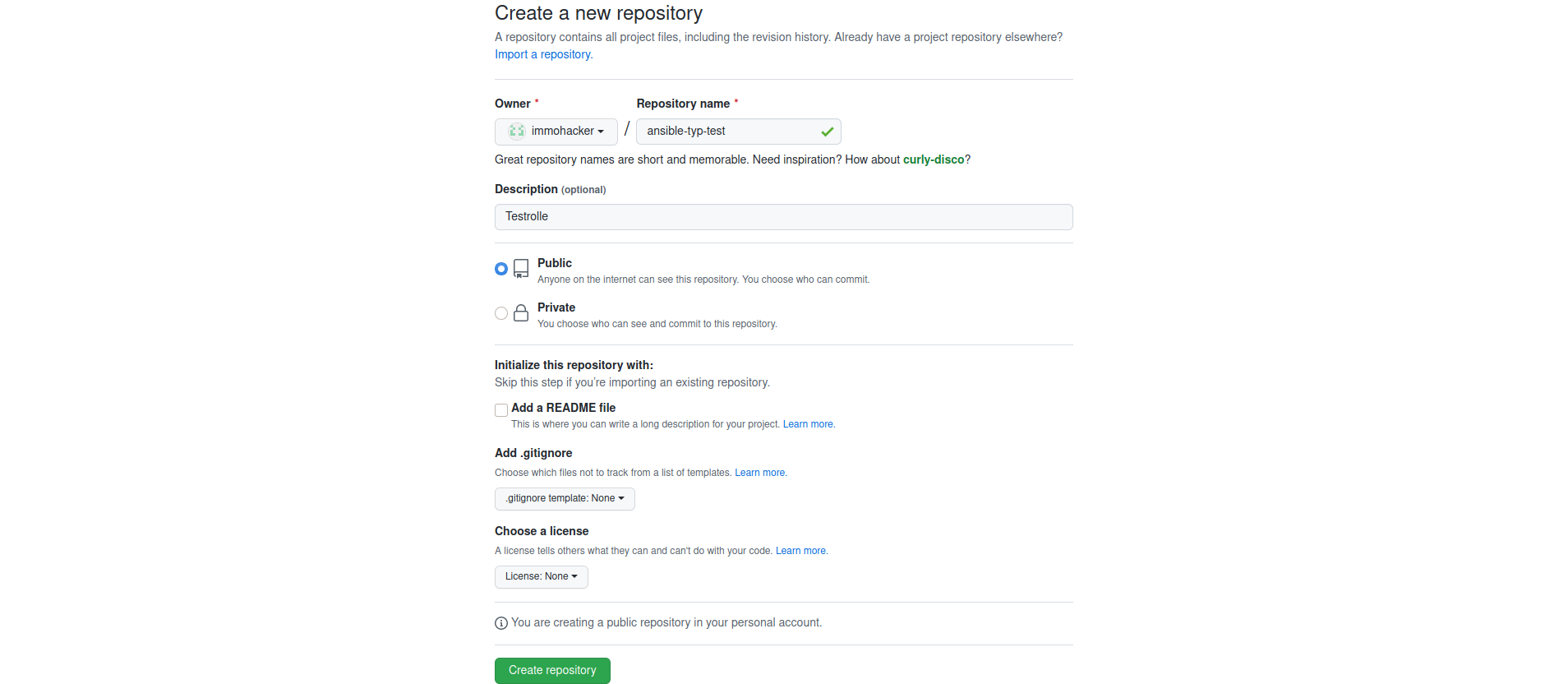Click the Import a repository link
1568x684 pixels.
tap(542, 54)
